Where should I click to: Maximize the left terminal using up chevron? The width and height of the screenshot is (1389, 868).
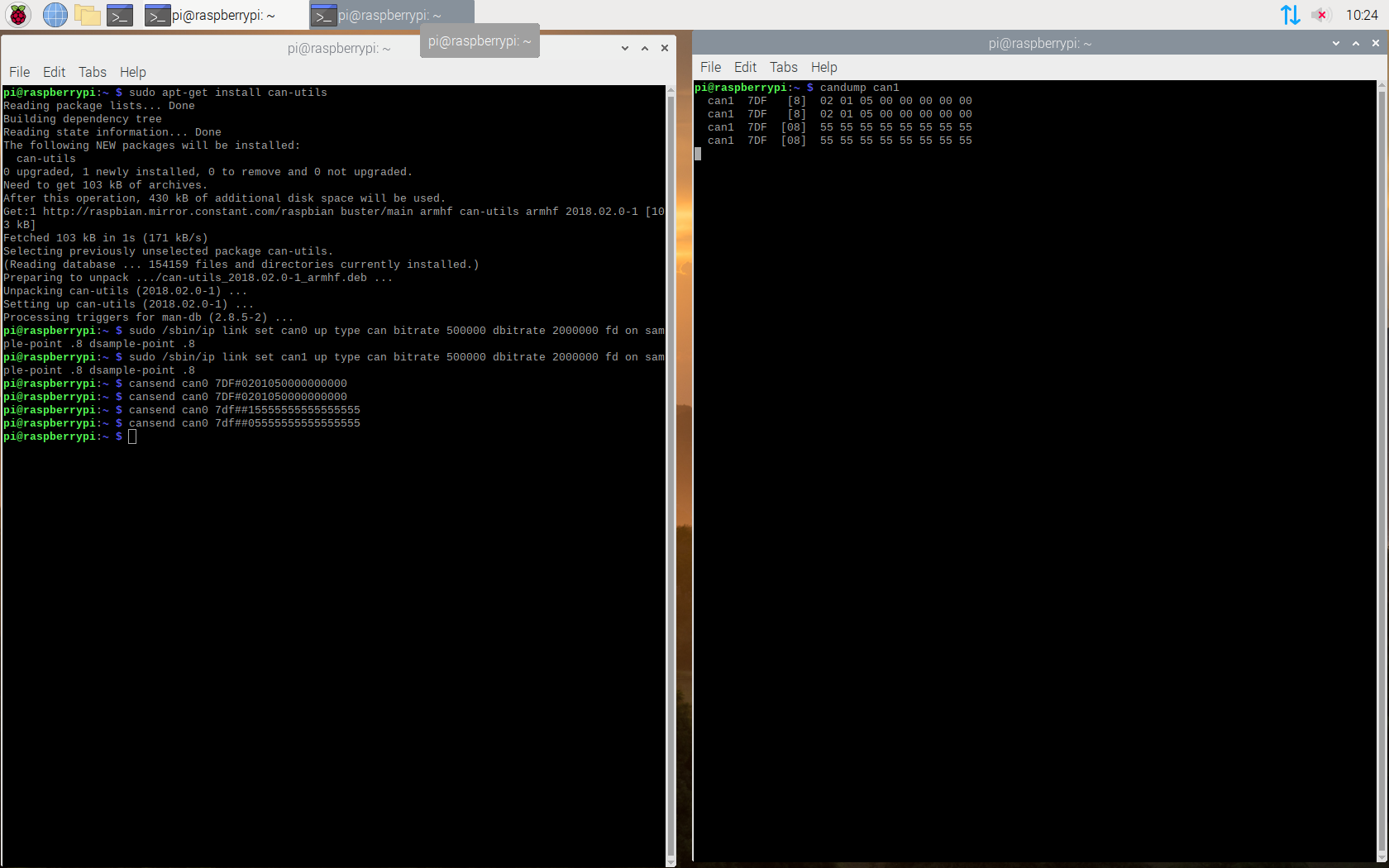(x=645, y=48)
